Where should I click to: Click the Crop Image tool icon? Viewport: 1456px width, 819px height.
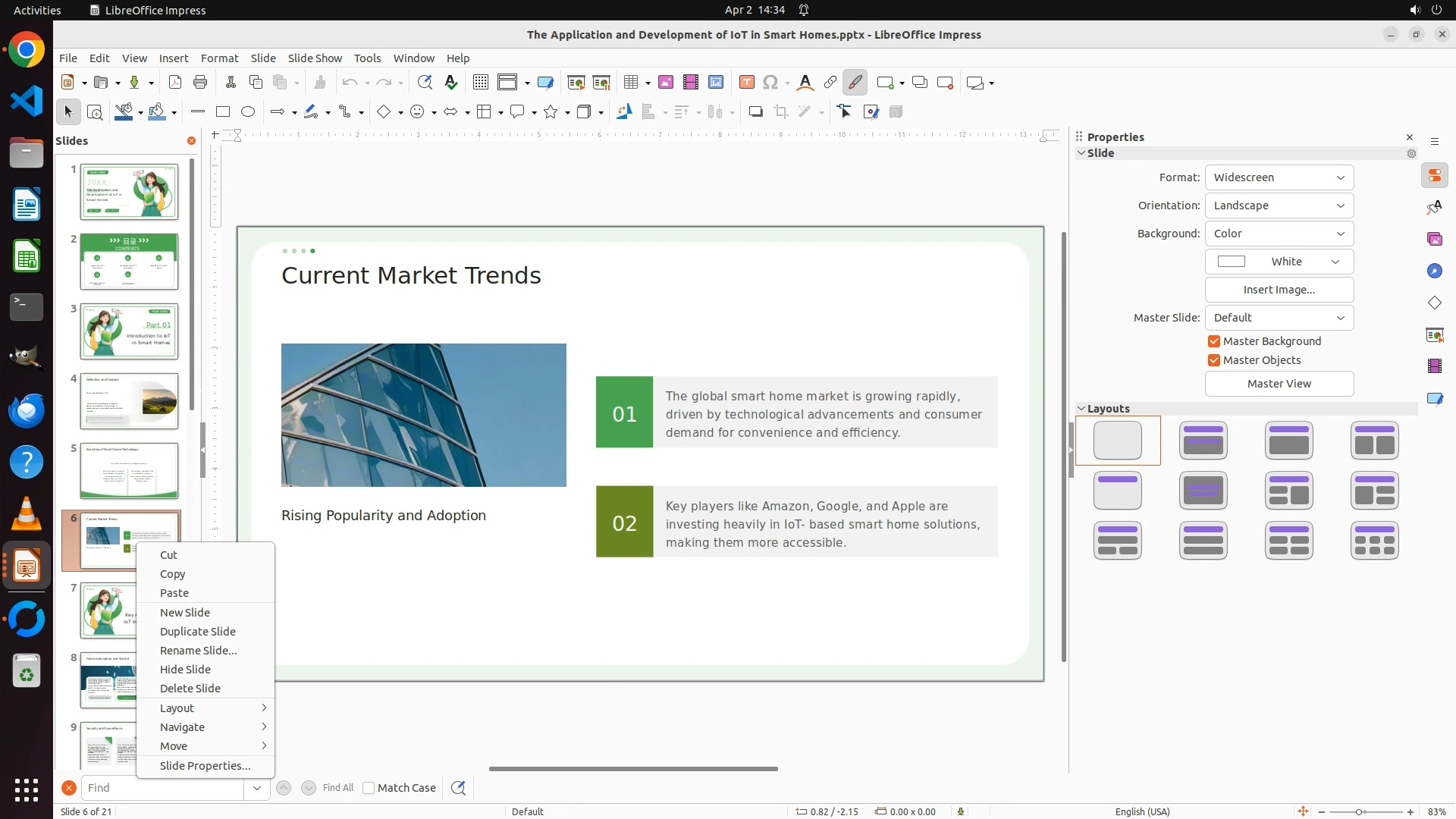780,112
